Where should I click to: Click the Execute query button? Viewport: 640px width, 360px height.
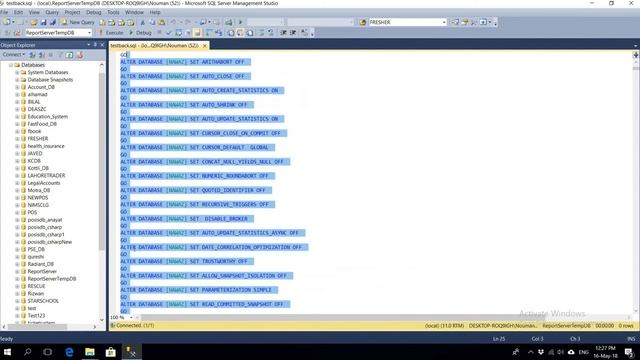pos(111,32)
